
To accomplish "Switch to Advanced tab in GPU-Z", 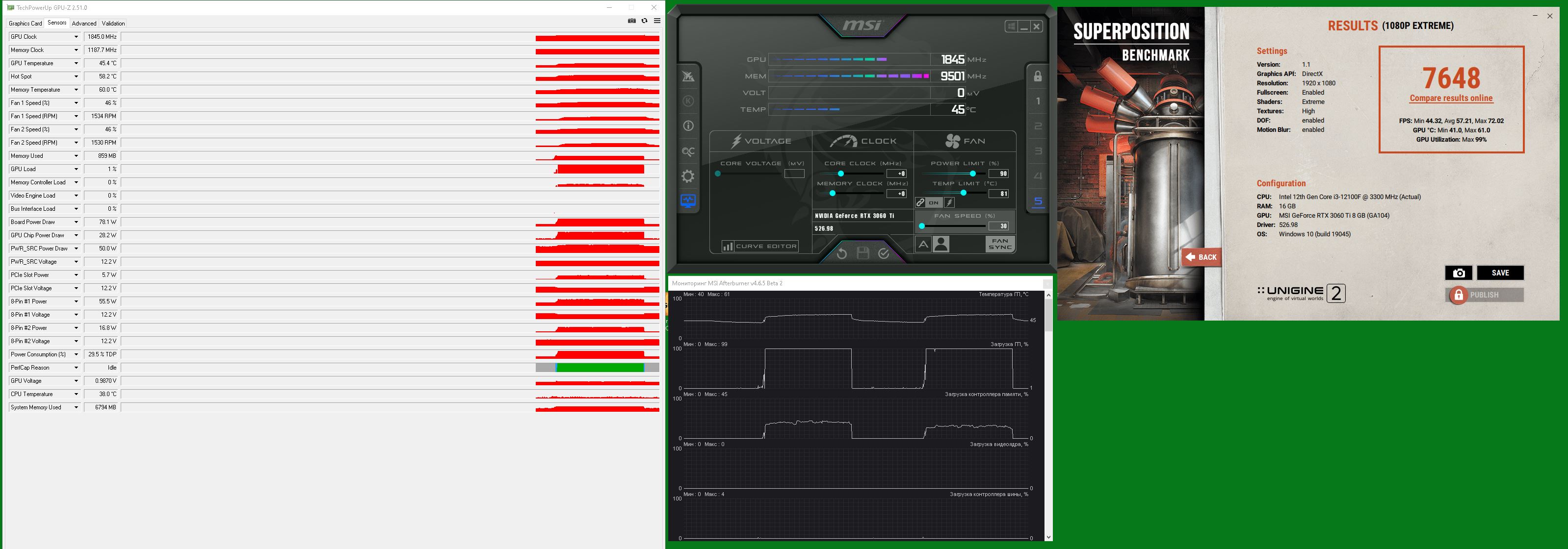I will pyautogui.click(x=84, y=23).
